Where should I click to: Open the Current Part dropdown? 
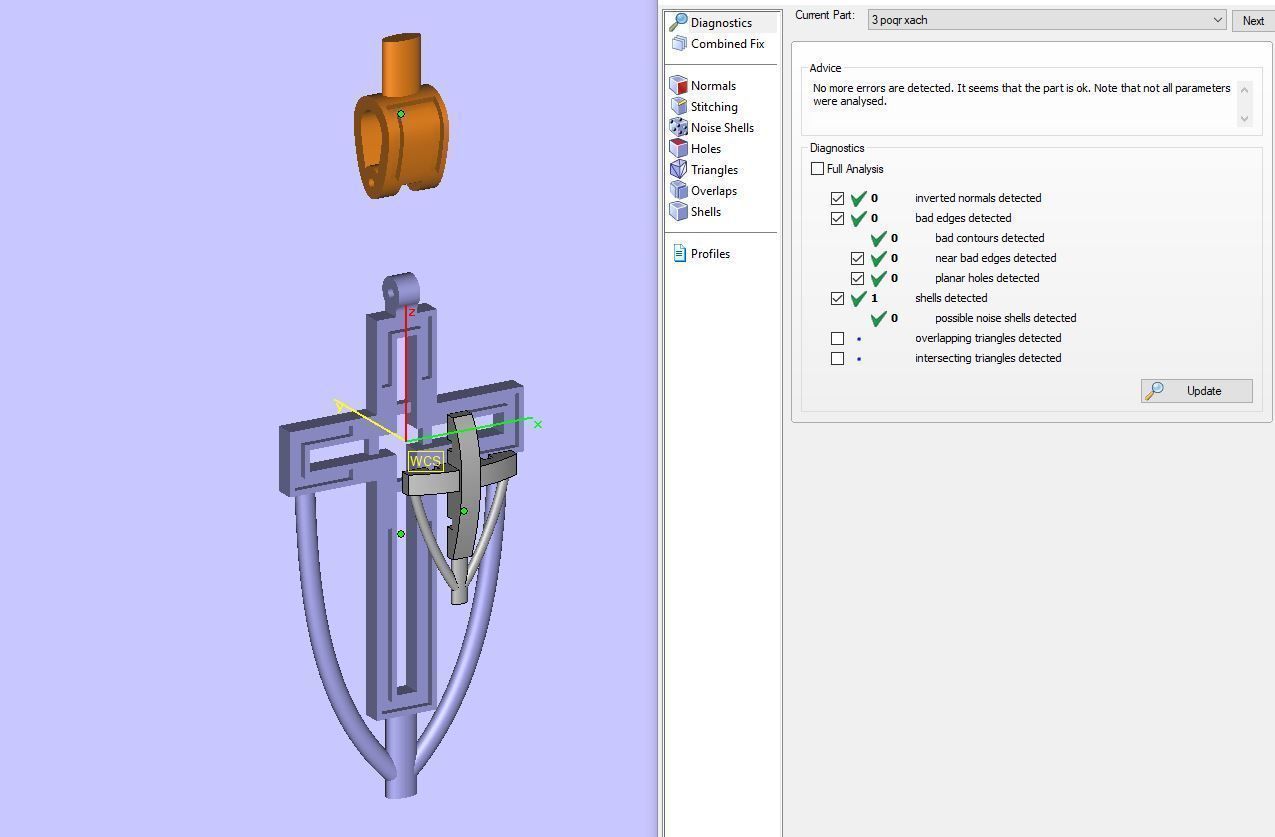(x=1046, y=20)
